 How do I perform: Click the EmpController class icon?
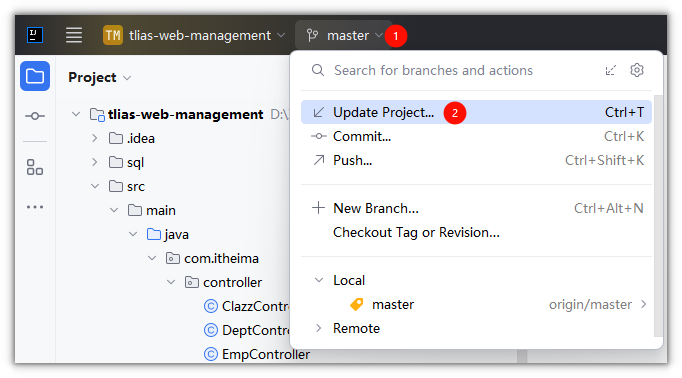[211, 354]
